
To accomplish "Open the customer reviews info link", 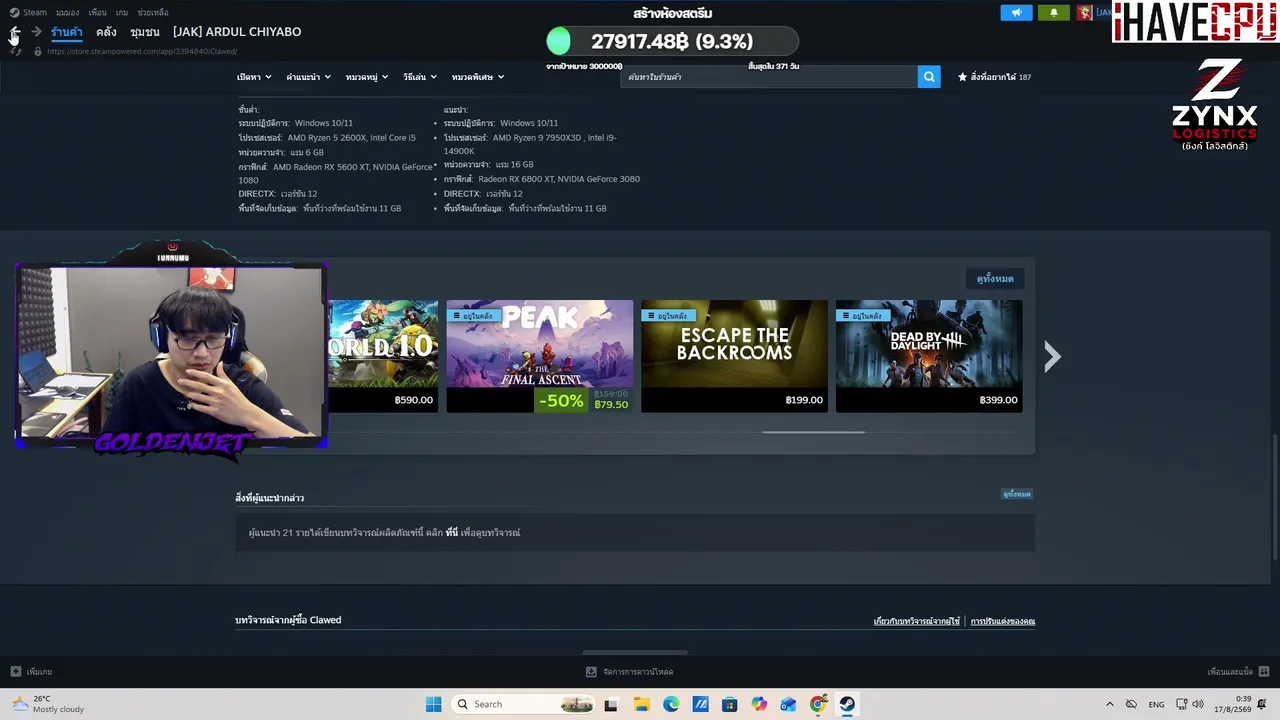I will [x=917, y=621].
